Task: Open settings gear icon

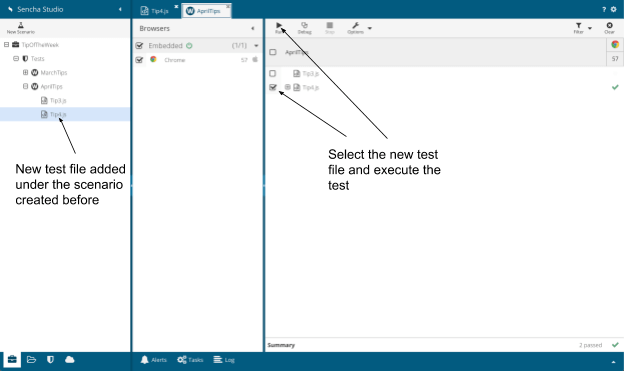Action: (613, 10)
